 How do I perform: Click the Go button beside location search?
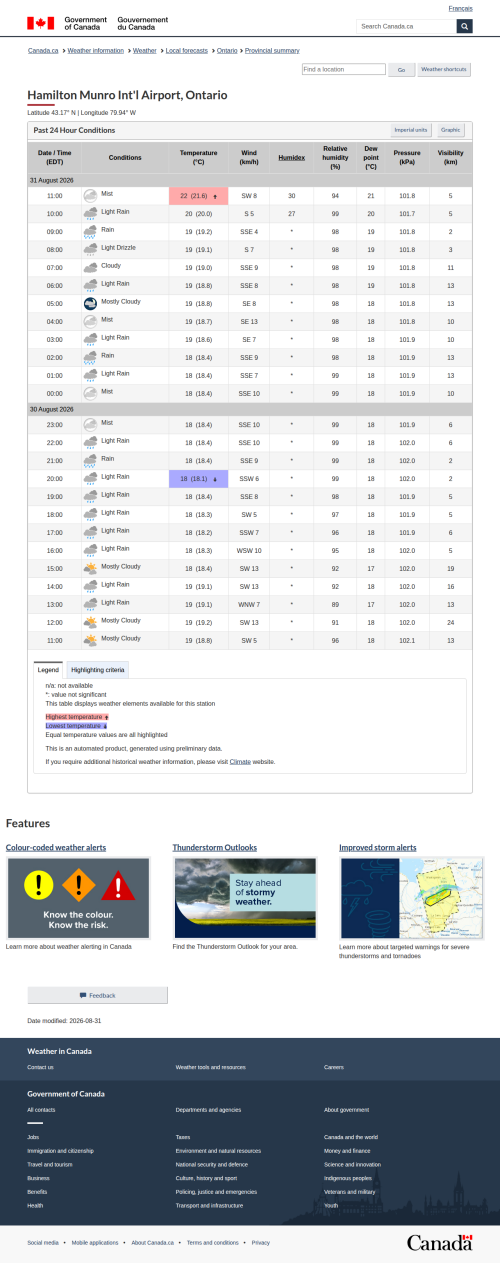click(x=401, y=70)
